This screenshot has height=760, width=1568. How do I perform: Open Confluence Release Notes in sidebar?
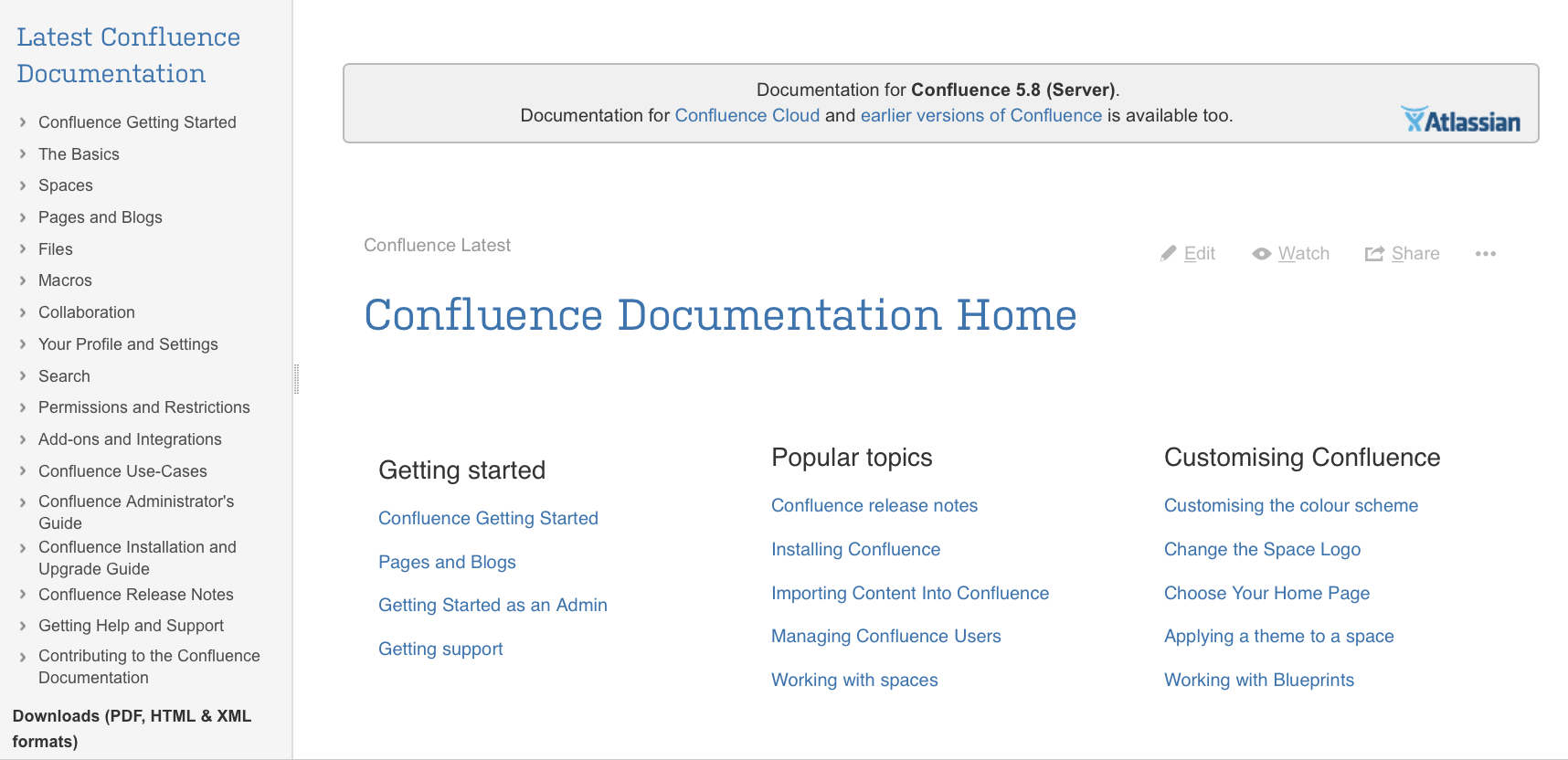coord(136,595)
